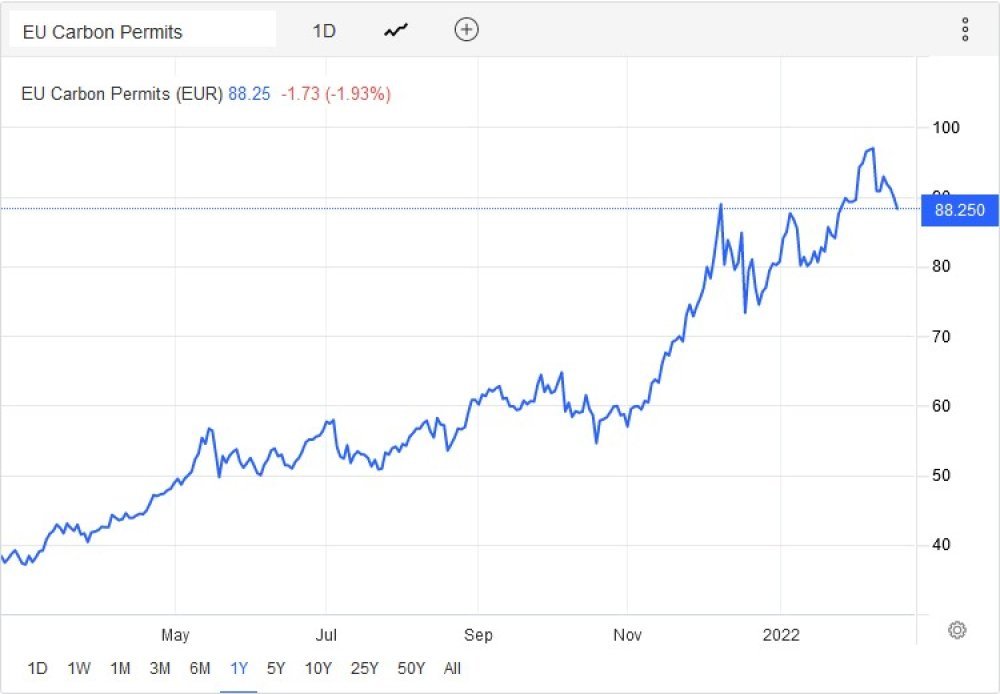1000x694 pixels.
Task: Open the three-dot options menu
Action: tap(964, 30)
